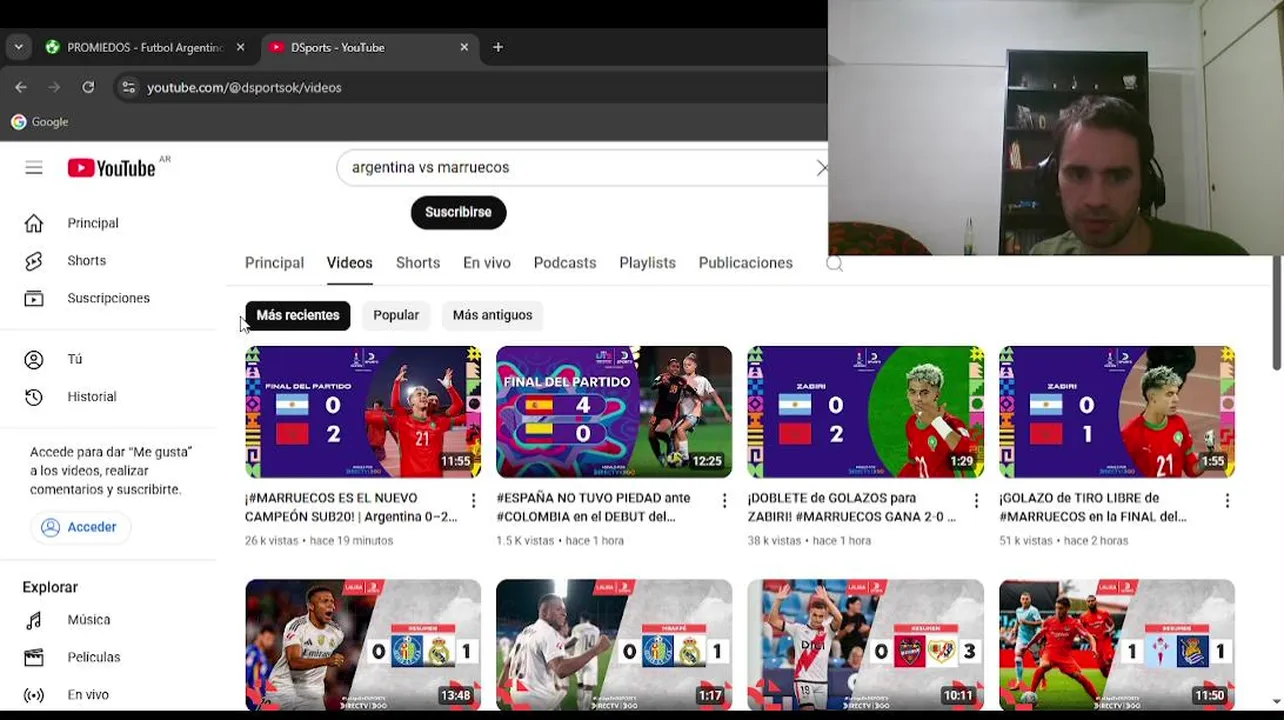
Task: Click the Acceder sign-in button
Action: tap(79, 527)
